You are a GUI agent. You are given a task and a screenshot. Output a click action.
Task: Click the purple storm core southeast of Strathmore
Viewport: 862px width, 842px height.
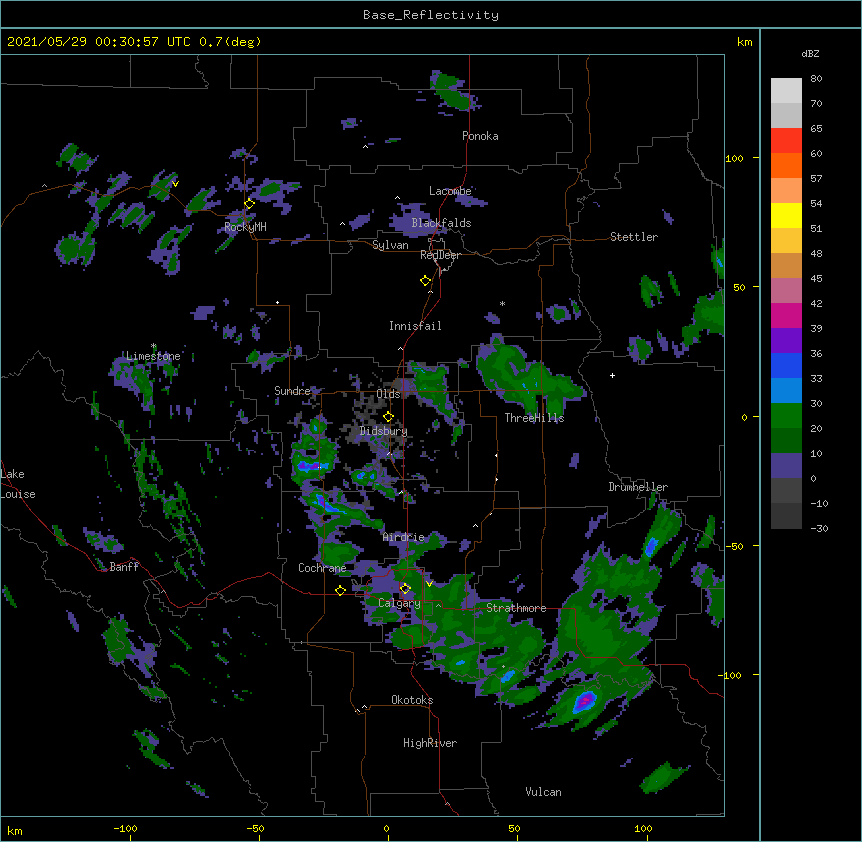click(x=585, y=701)
